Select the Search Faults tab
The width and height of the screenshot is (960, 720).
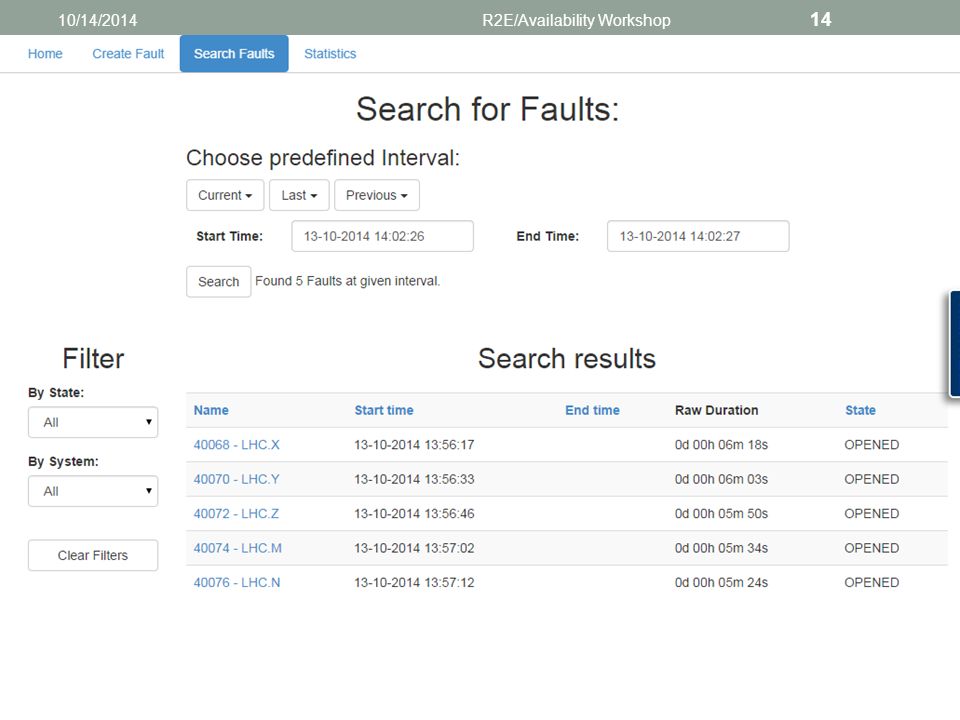[x=234, y=54]
